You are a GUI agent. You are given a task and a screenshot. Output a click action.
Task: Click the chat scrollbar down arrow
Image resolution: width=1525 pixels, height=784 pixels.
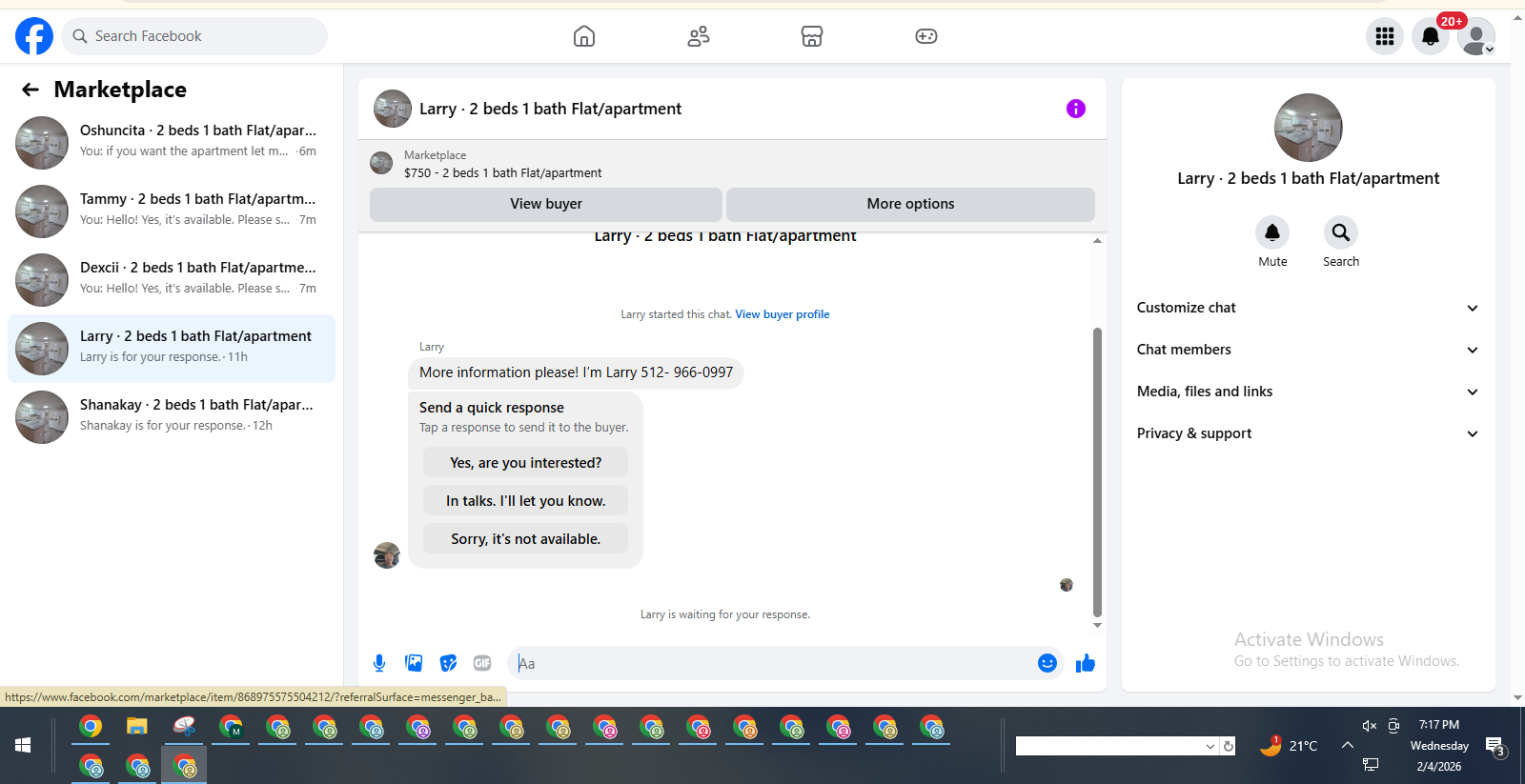click(x=1097, y=626)
